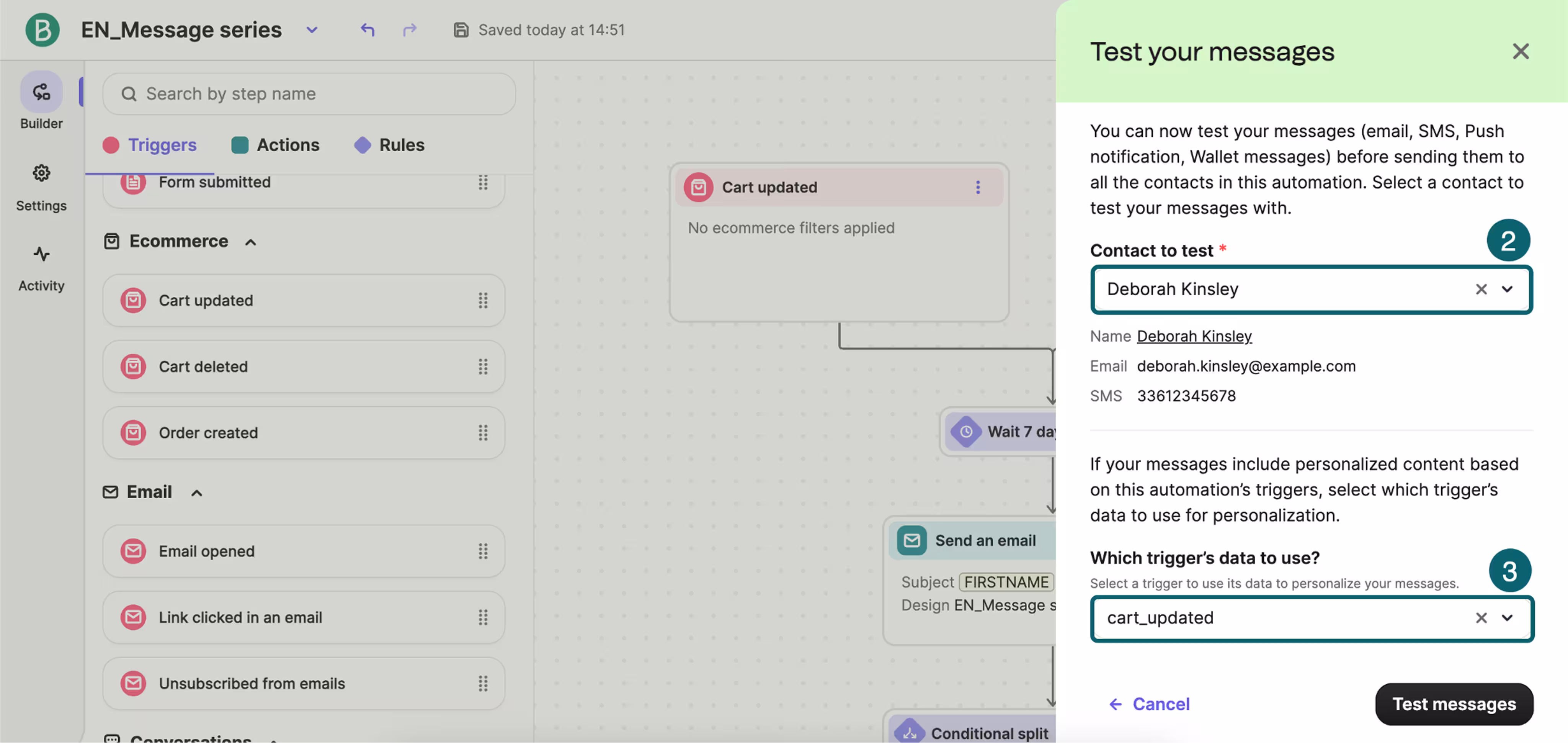Click the deborah.kinsley@example.com email text

tap(1246, 366)
